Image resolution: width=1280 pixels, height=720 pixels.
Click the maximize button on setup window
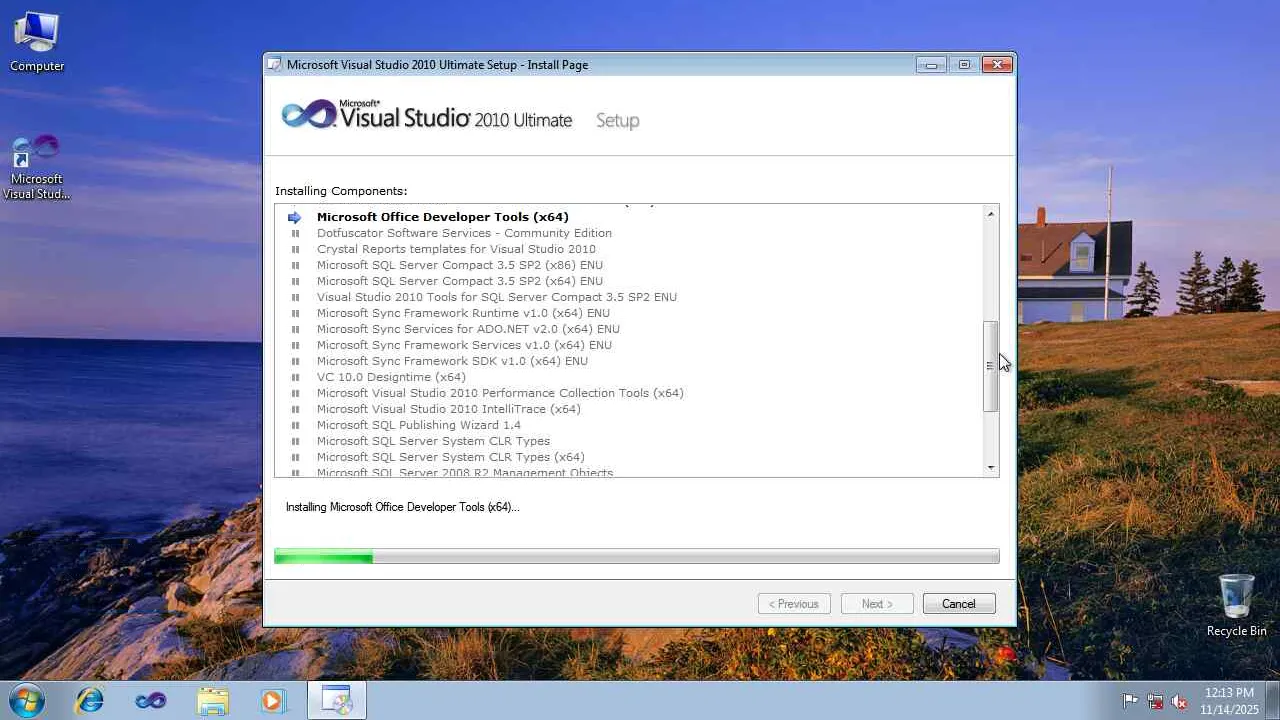point(964,65)
